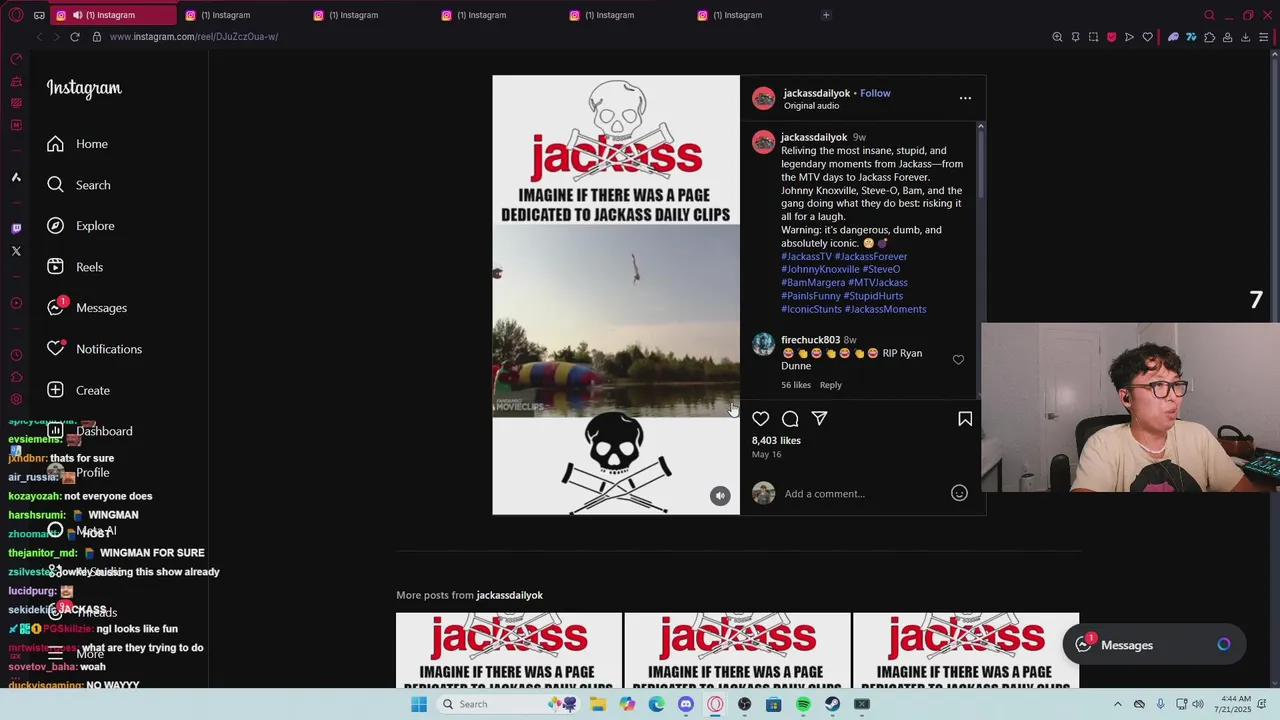Open the emoji picker for comments

pos(959,493)
